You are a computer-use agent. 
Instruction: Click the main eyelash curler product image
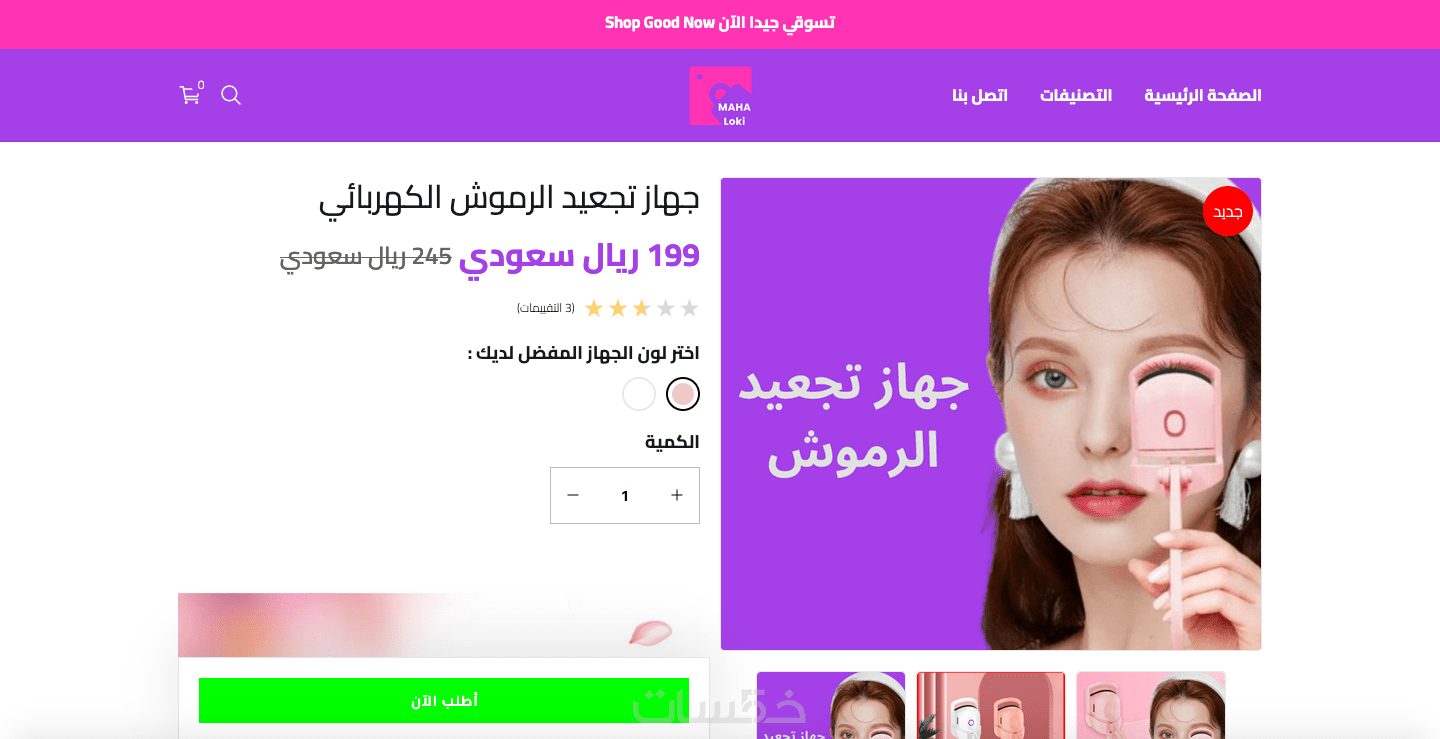(991, 414)
